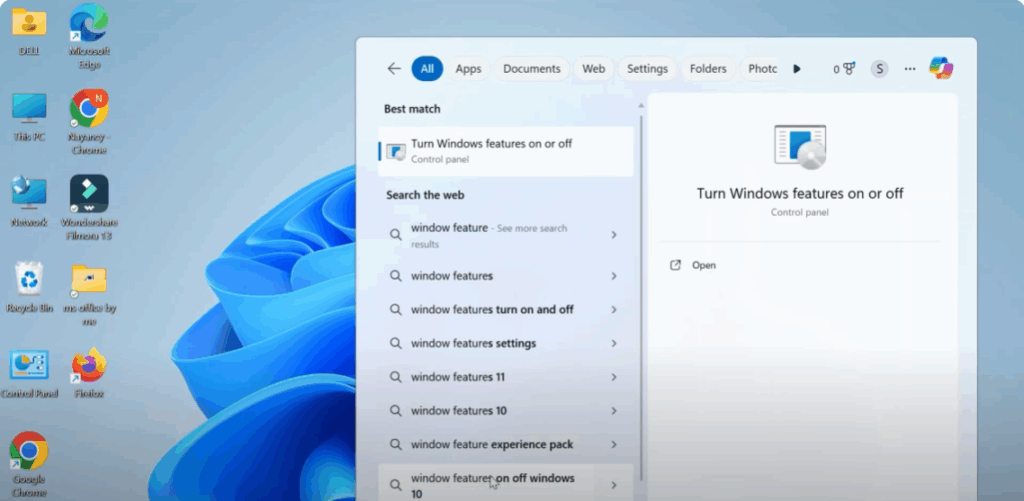
Task: Expand 'window features 10' chevron
Action: coord(614,411)
